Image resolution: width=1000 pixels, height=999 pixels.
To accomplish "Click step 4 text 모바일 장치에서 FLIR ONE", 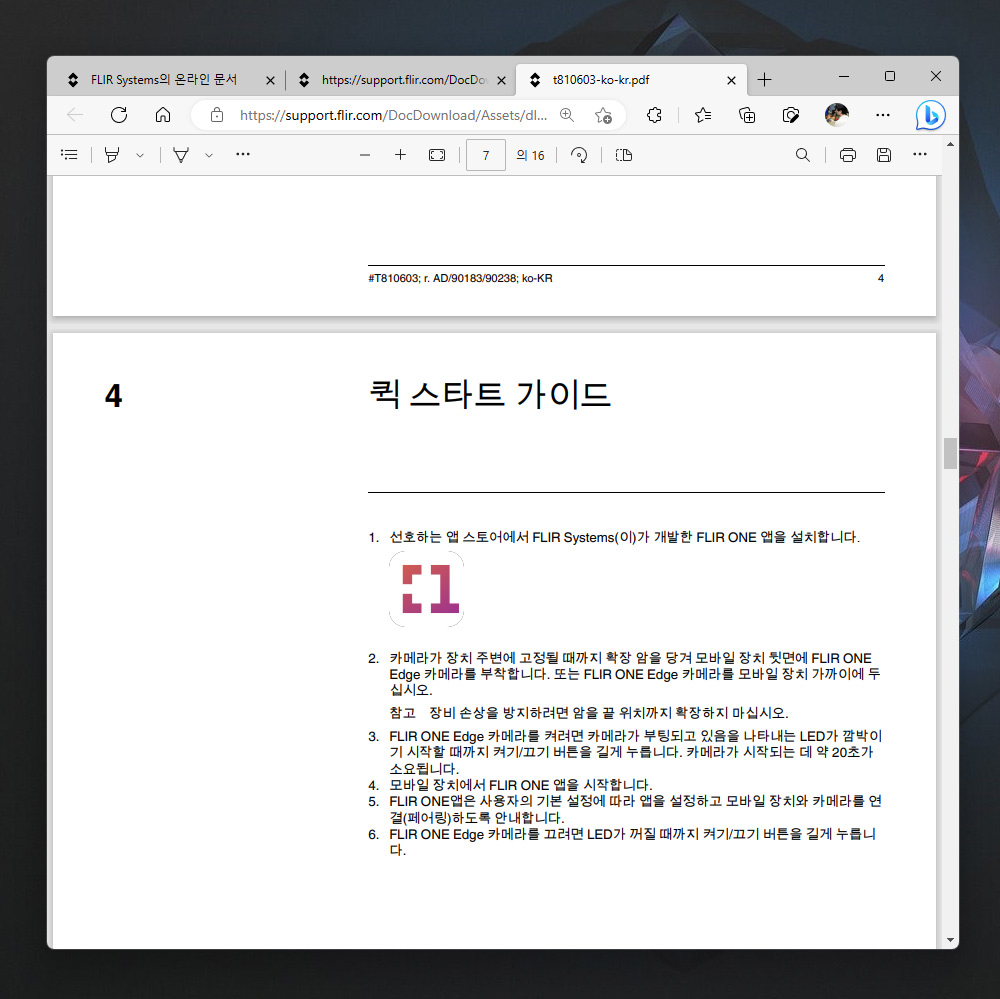I will click(x=520, y=785).
